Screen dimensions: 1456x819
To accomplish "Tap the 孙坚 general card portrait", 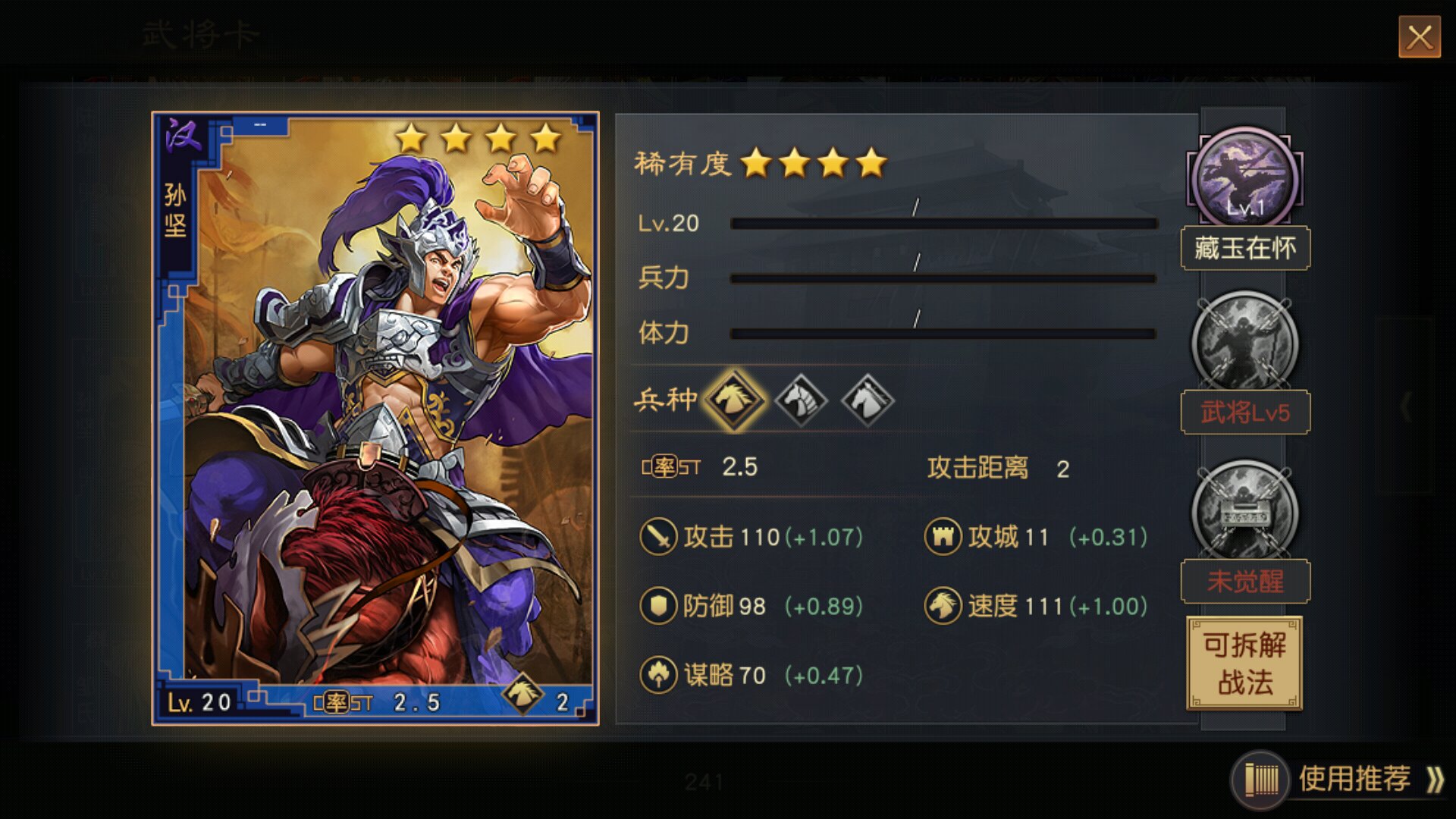I will 375,419.
